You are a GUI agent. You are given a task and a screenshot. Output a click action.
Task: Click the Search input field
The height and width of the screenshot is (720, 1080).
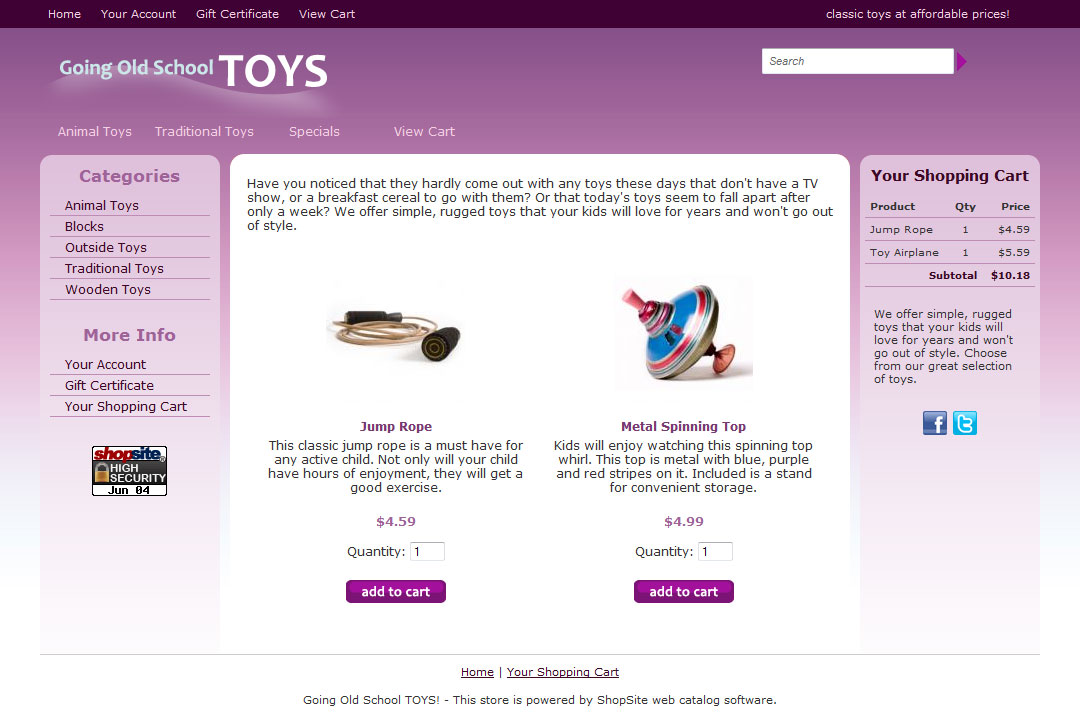[x=858, y=61]
